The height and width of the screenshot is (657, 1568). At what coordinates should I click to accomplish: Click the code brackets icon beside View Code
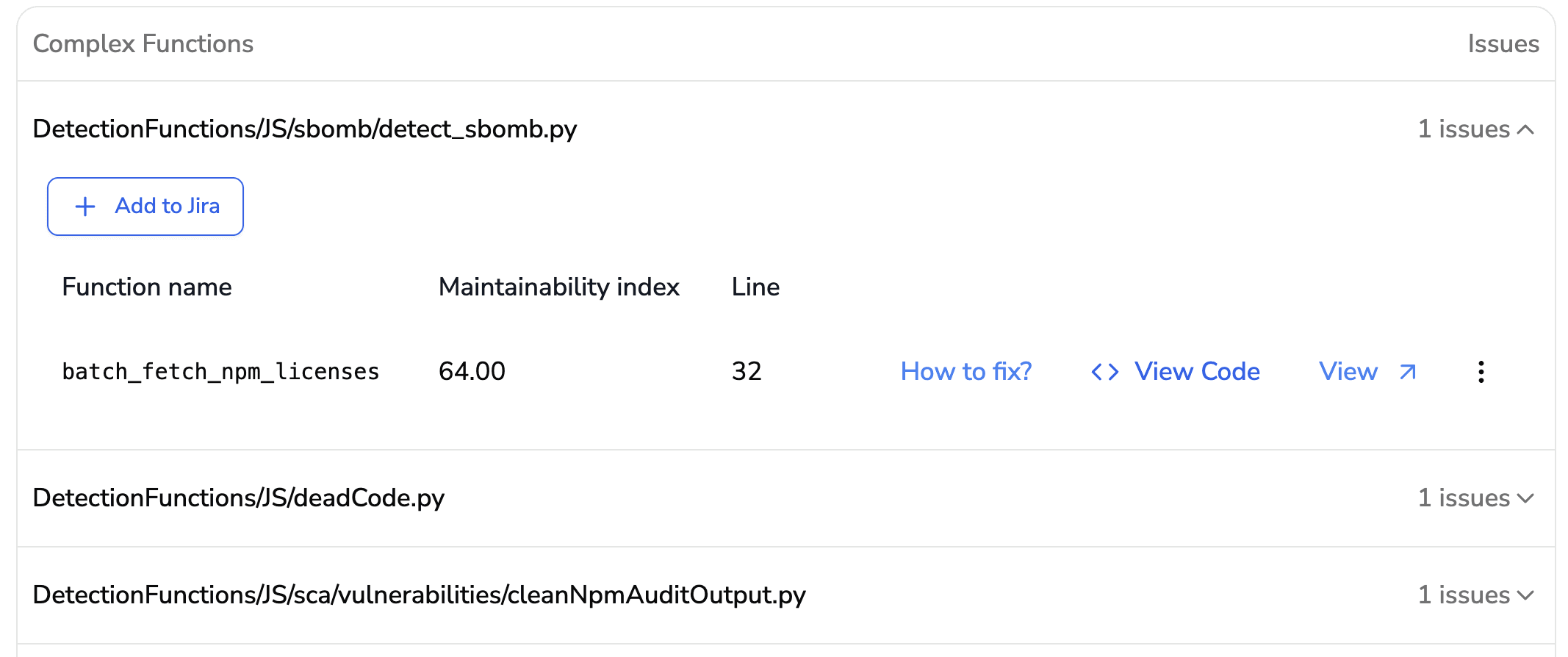tap(1105, 372)
